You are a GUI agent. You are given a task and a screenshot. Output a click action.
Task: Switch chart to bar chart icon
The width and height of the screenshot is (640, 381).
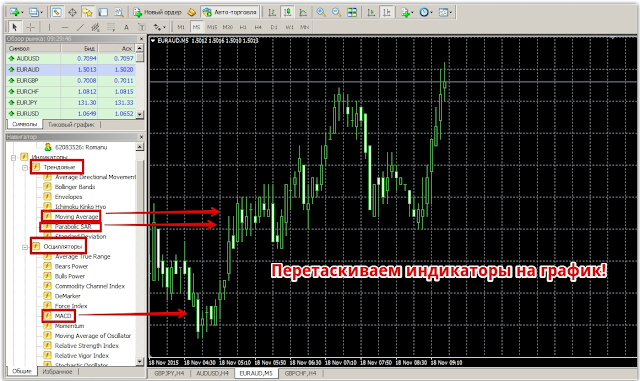click(x=272, y=12)
